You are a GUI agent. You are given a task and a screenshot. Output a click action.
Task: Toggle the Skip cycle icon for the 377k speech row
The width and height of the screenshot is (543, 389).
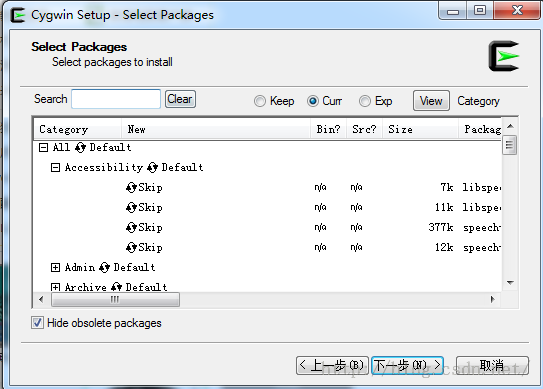click(x=131, y=228)
